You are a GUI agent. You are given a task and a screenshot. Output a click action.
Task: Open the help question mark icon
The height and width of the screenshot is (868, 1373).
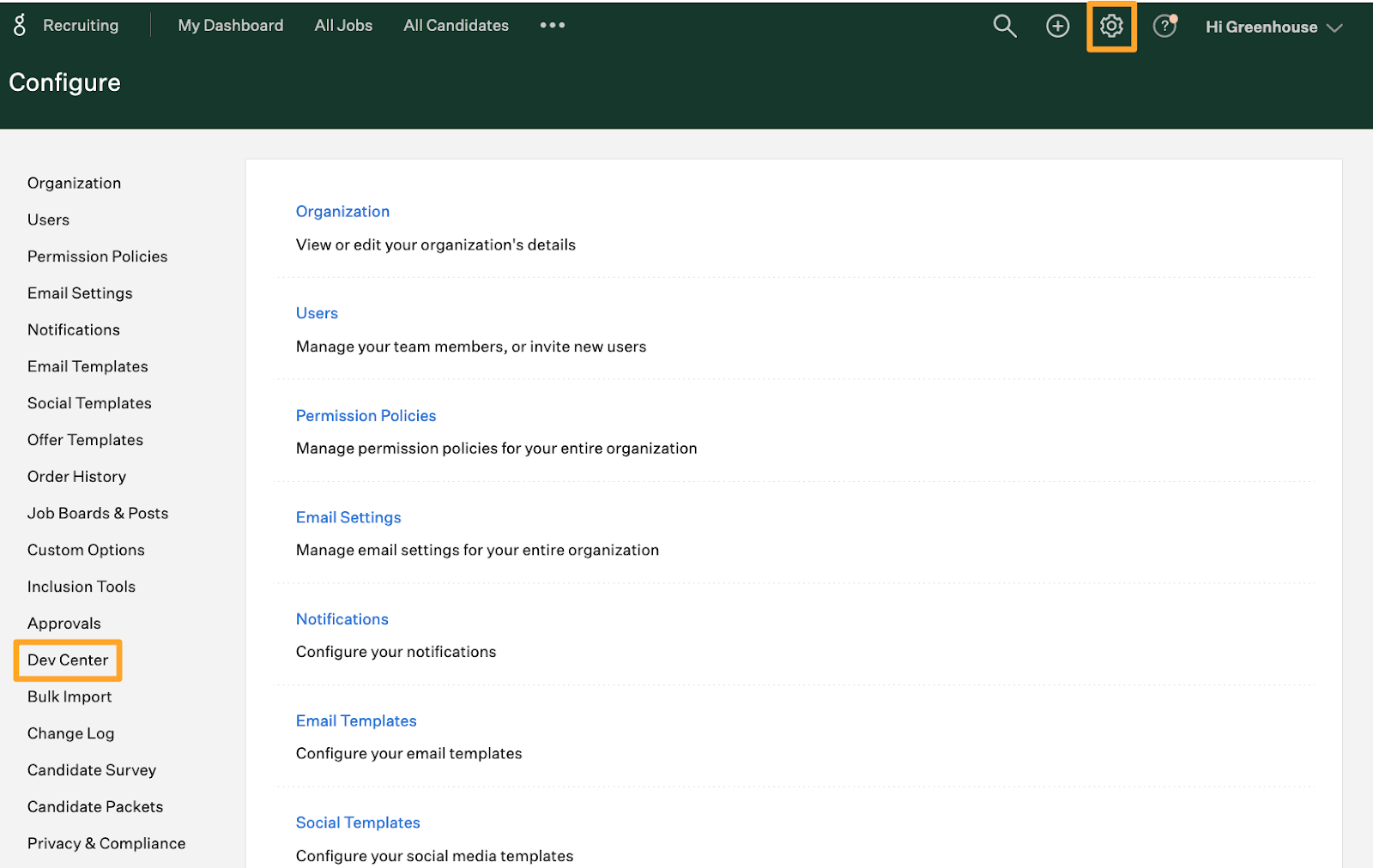point(1164,27)
